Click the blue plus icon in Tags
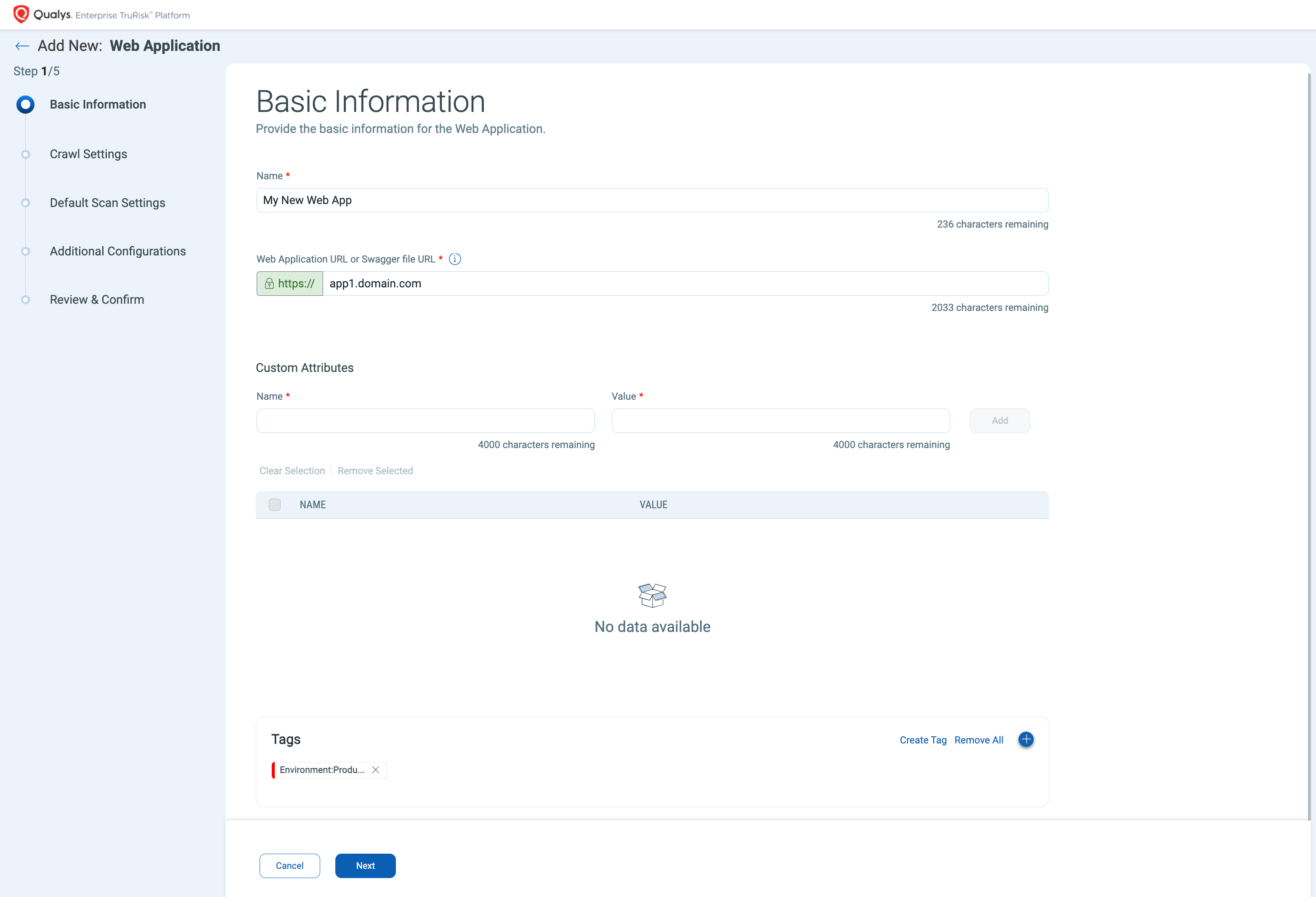The image size is (1316, 897). [x=1026, y=739]
